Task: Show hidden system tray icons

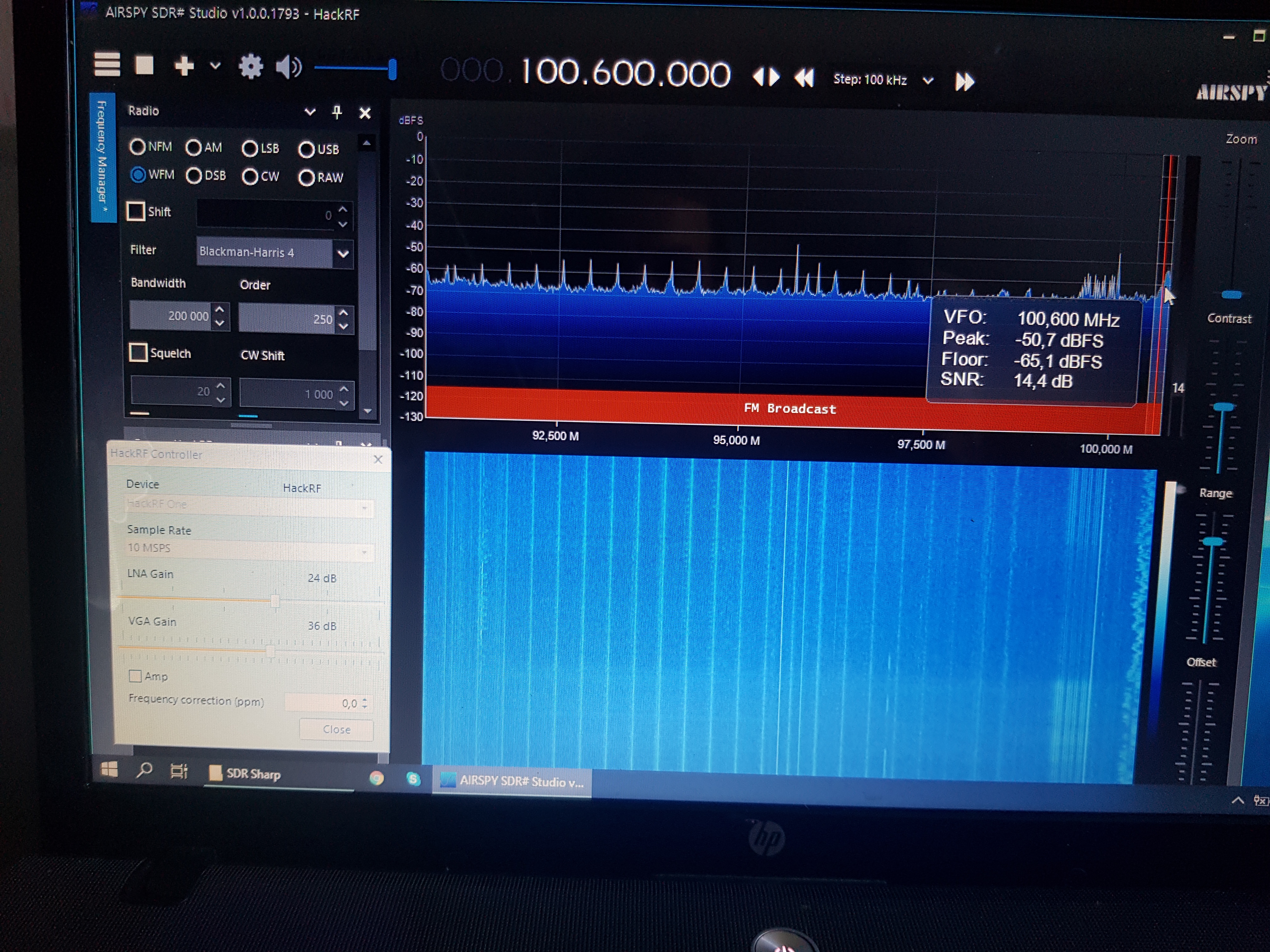Action: point(1238,800)
